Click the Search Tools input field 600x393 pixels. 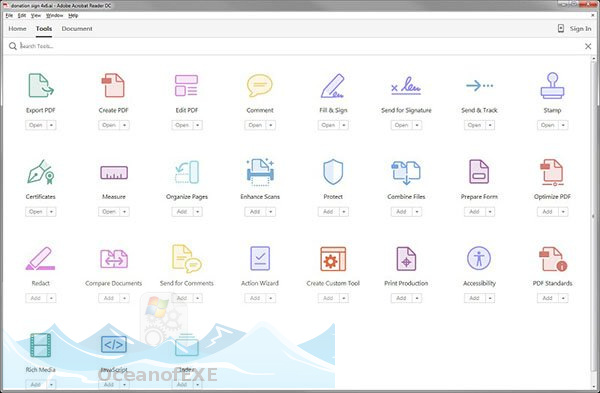point(298,46)
